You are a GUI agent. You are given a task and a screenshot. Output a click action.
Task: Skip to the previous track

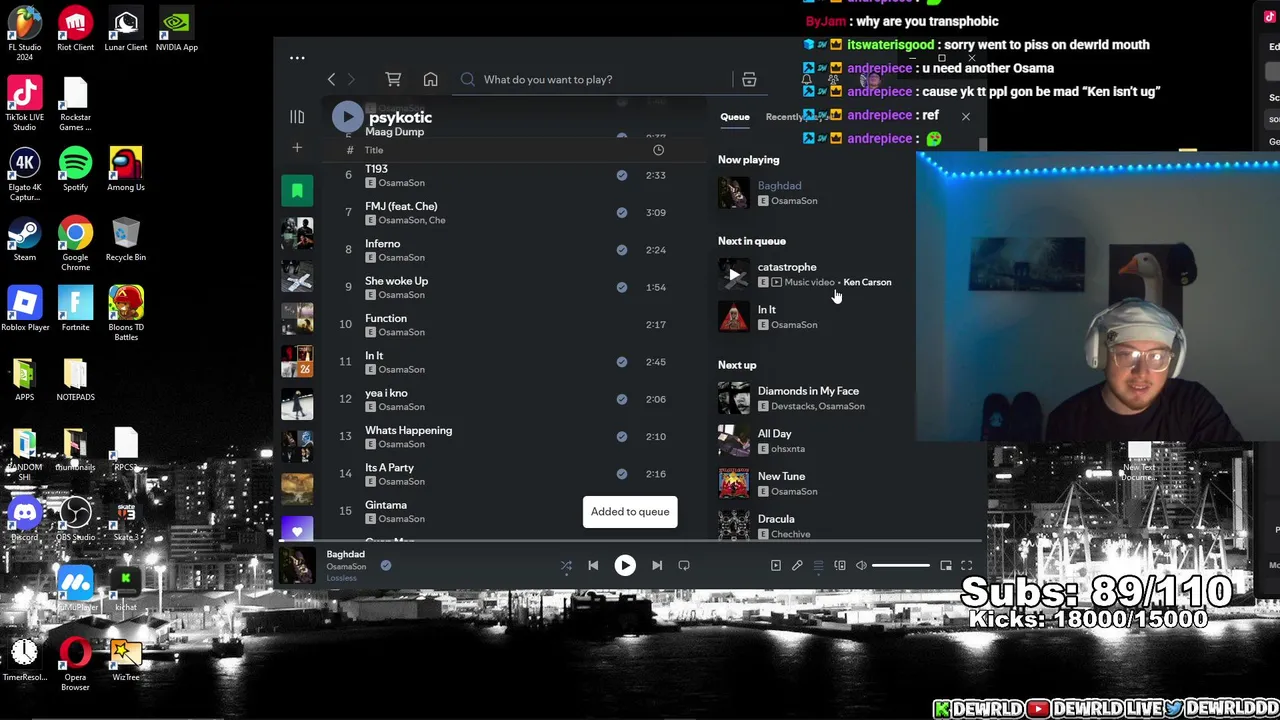[x=593, y=566]
